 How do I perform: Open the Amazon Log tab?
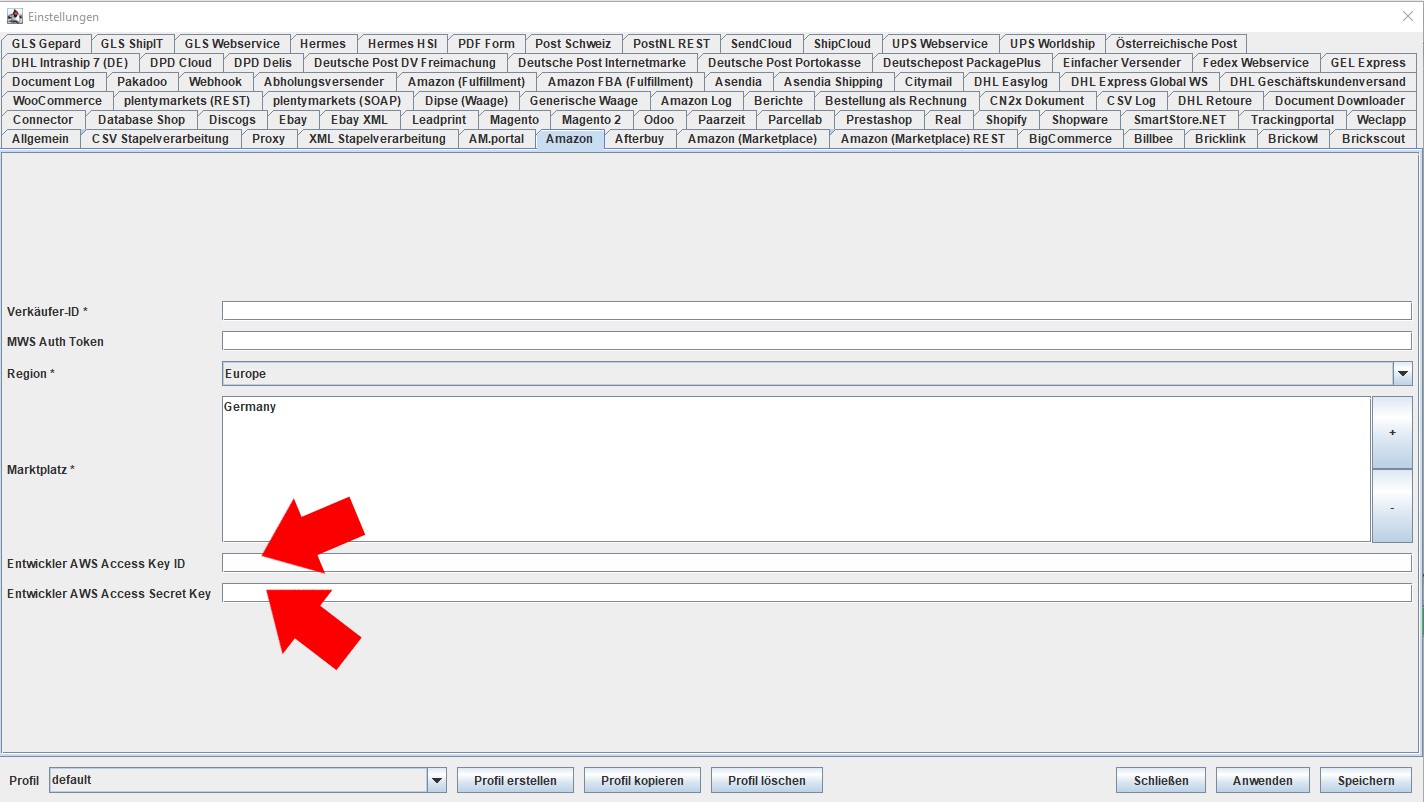pyautogui.click(x=696, y=101)
